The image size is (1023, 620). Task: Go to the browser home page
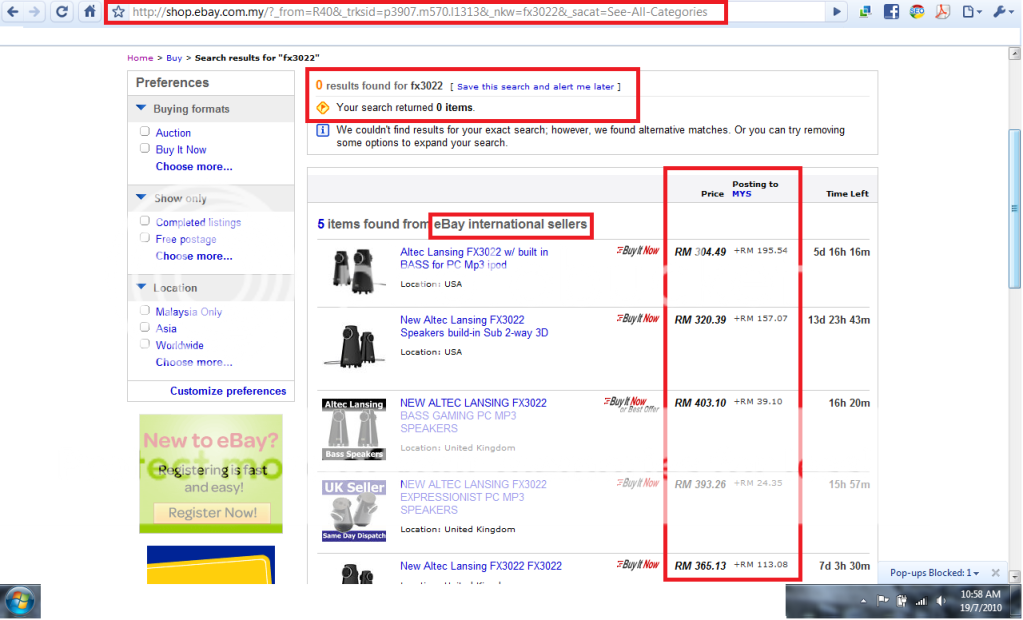coord(89,12)
